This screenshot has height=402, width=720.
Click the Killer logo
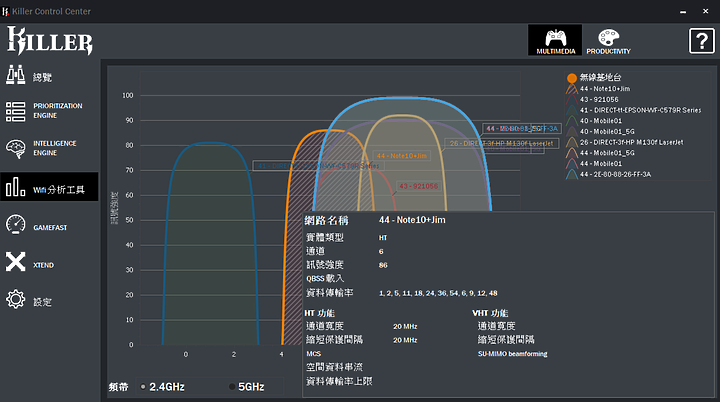click(50, 40)
